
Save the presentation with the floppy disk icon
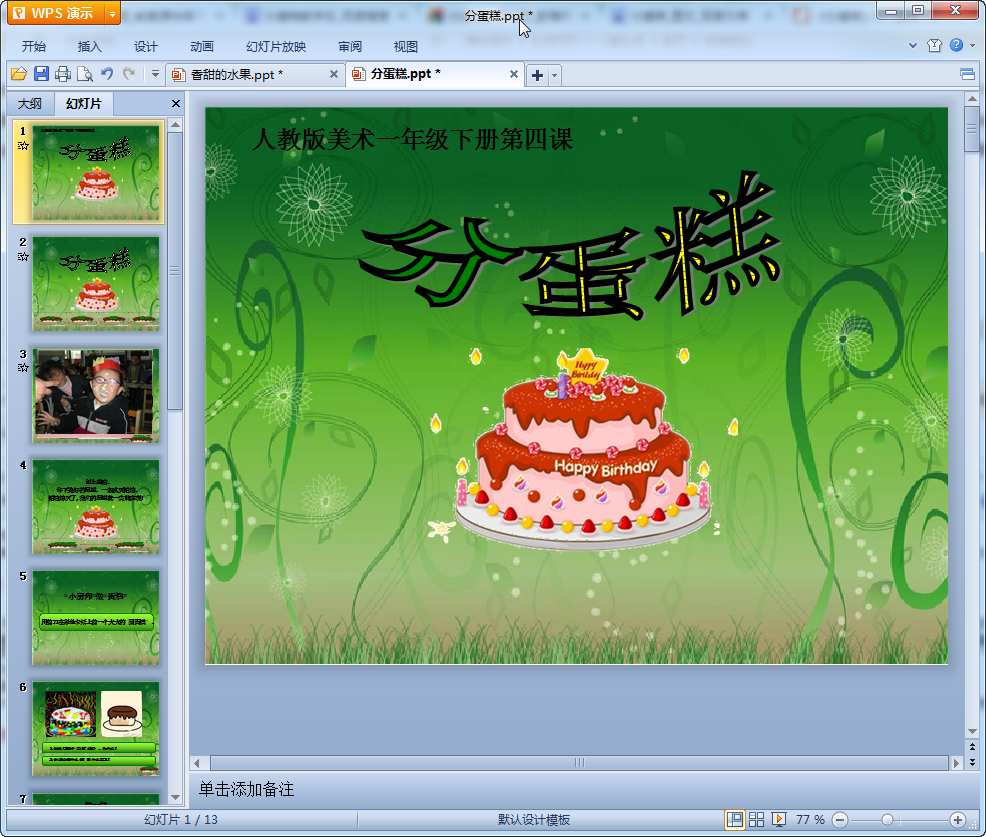tap(42, 74)
